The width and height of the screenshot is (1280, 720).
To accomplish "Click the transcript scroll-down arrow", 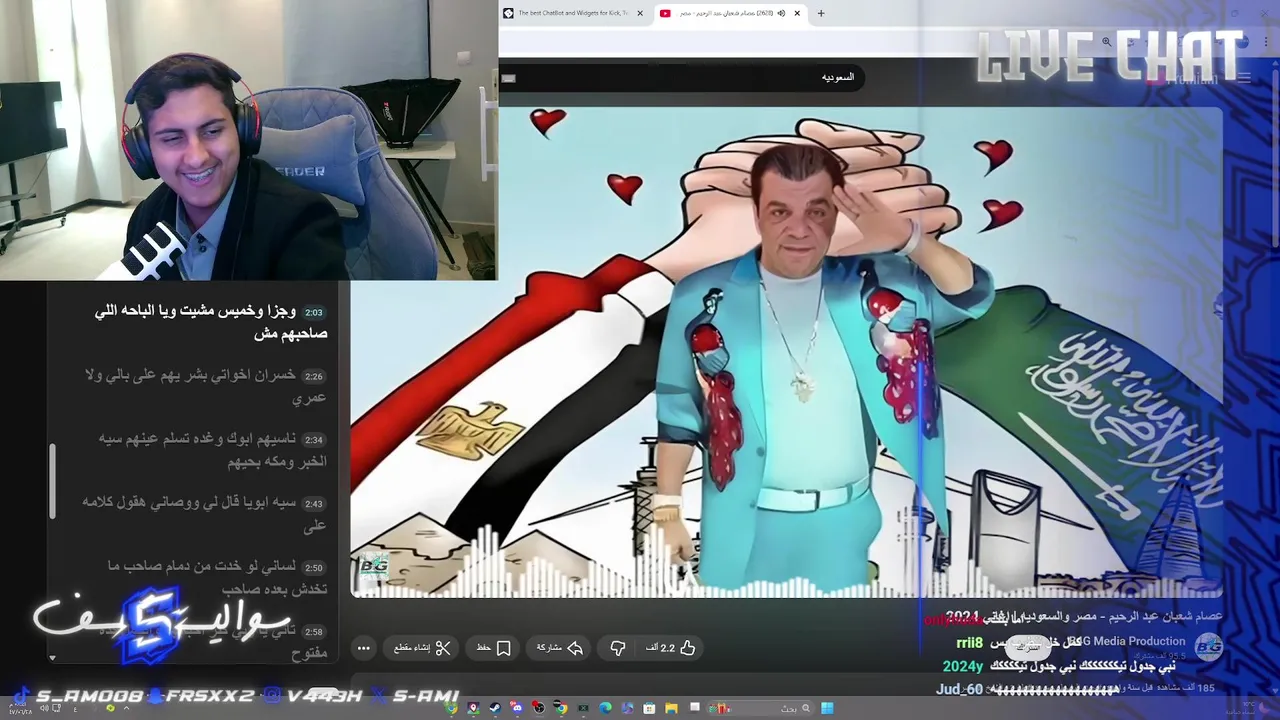I will 53,658.
